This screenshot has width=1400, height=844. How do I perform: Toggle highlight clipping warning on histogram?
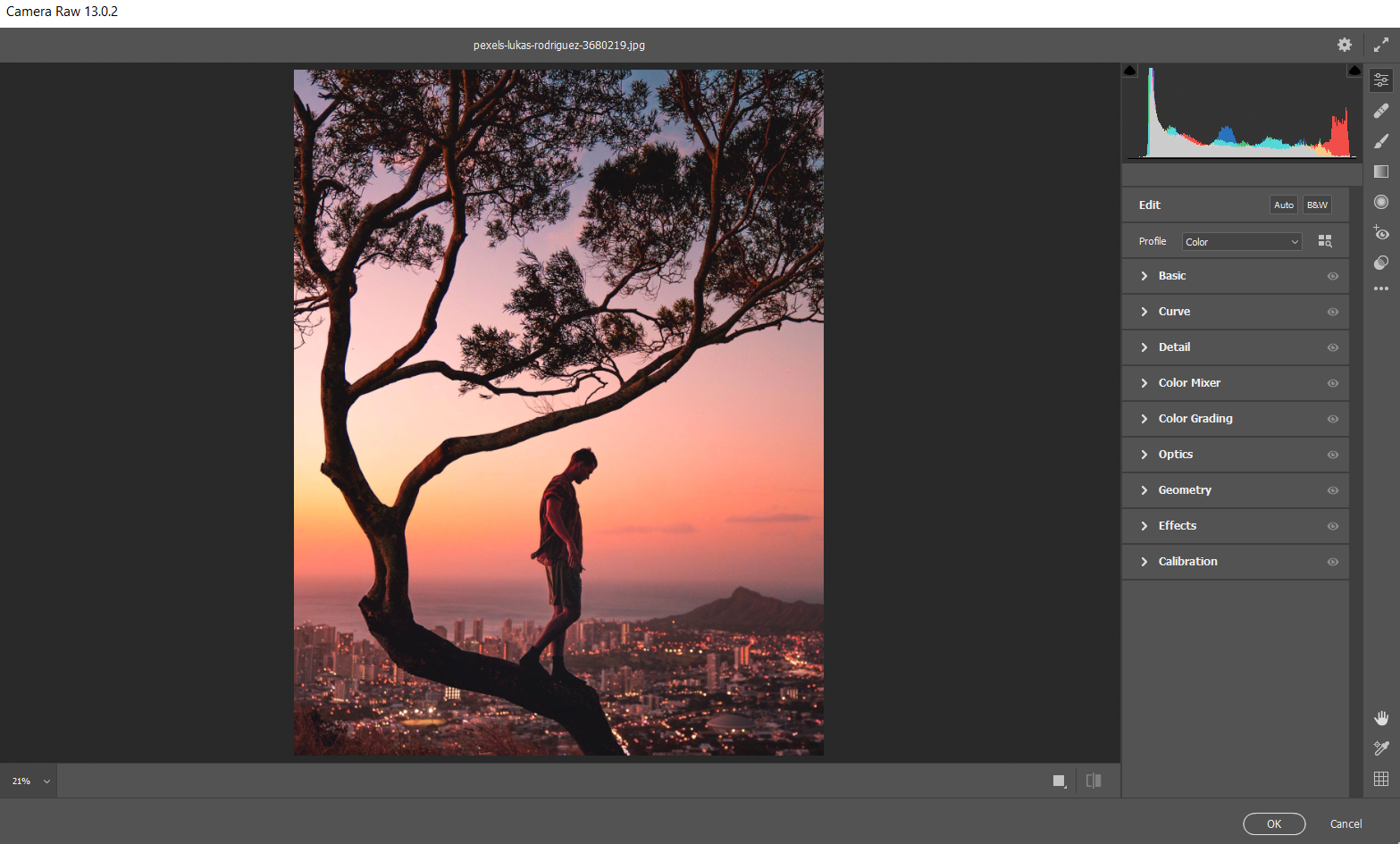coord(1354,70)
